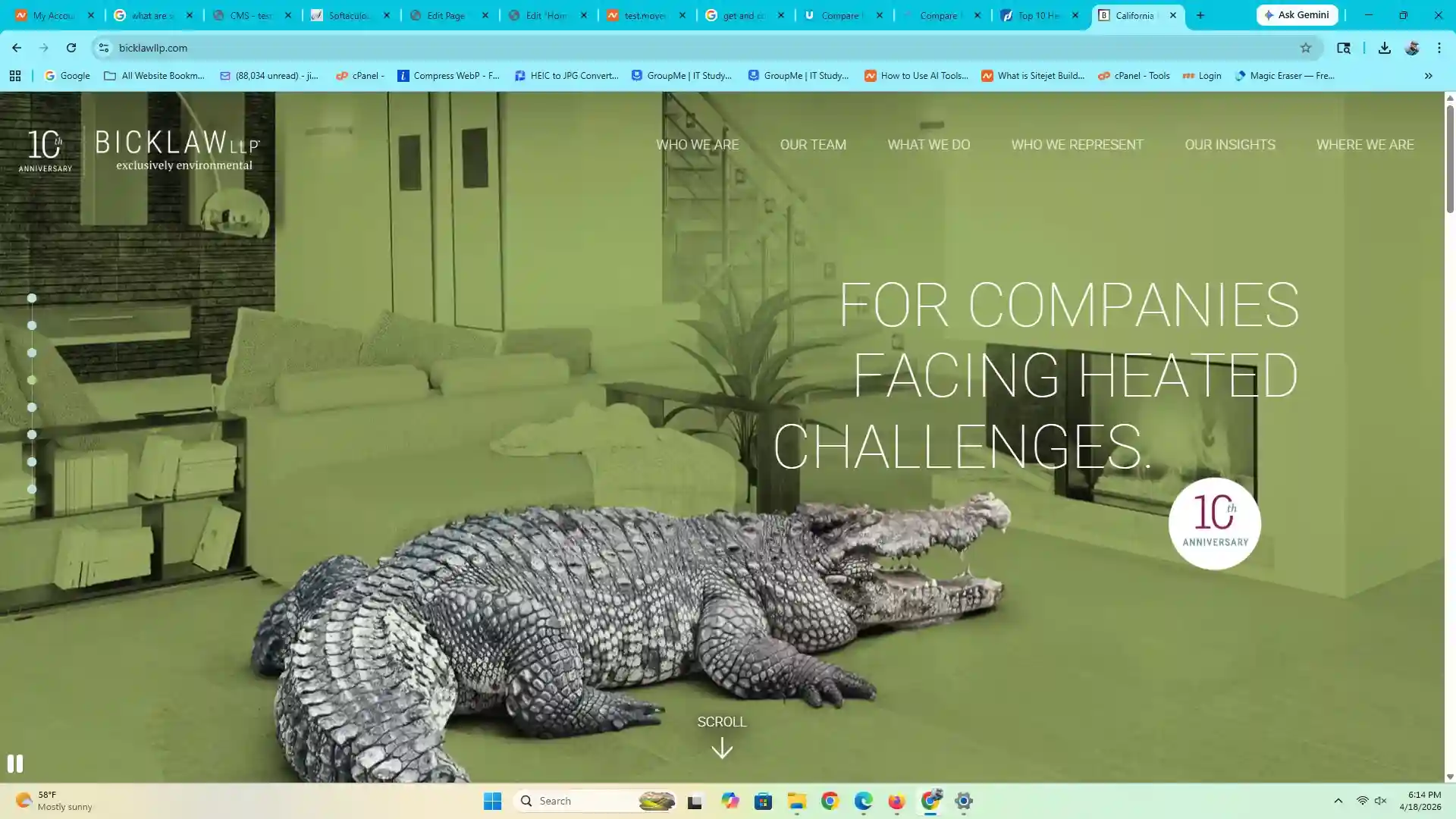Open Windows Copilot from the taskbar
This screenshot has height=819, width=1456.
click(730, 801)
